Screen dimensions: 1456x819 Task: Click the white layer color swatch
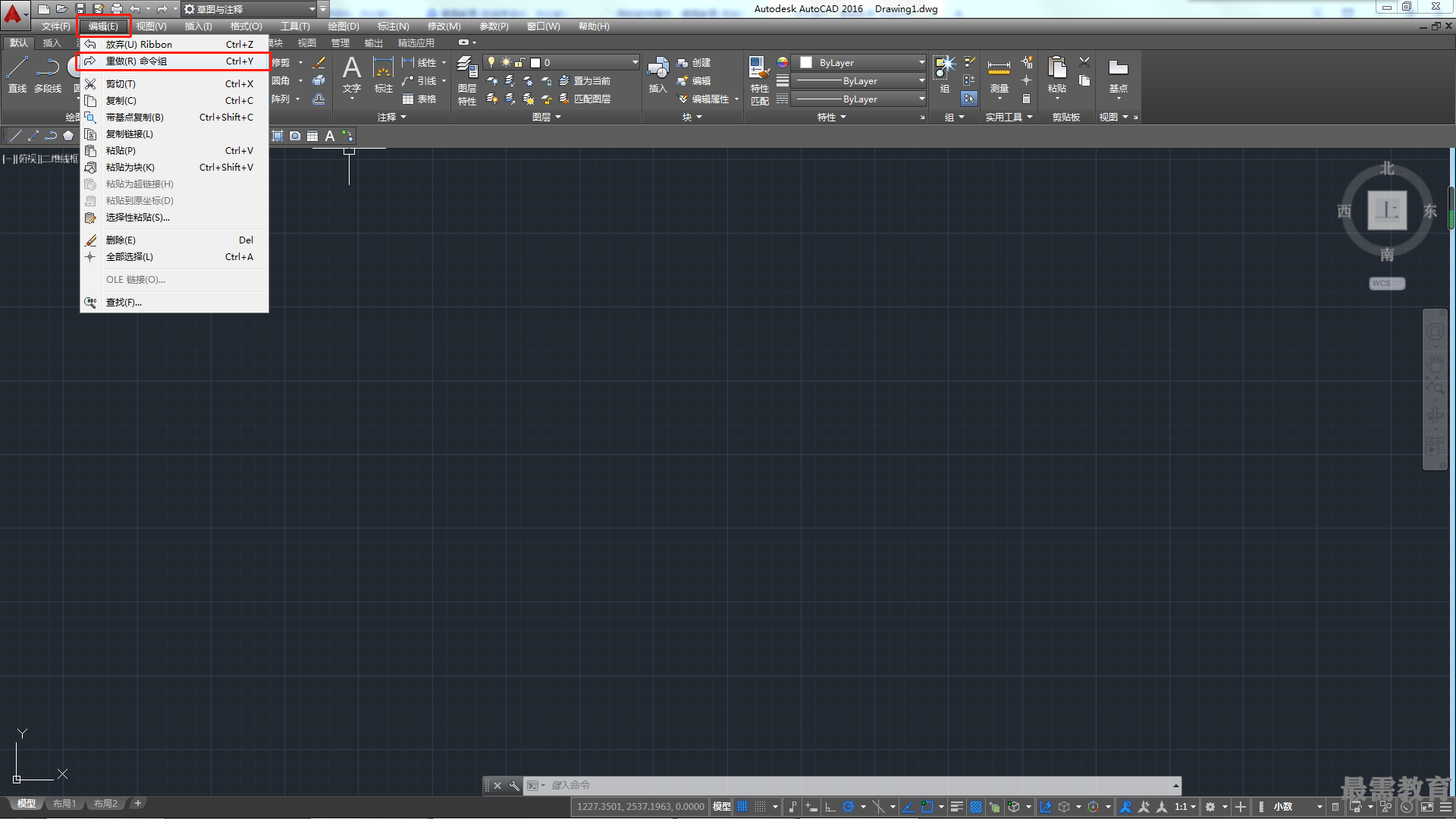[535, 63]
